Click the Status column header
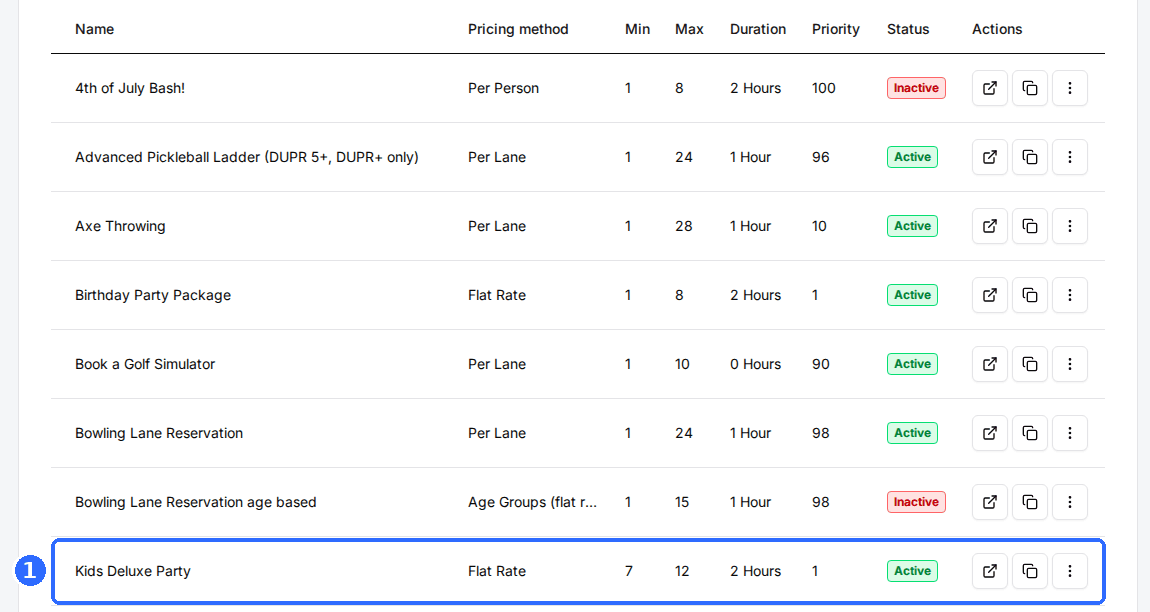This screenshot has height=612, width=1150. click(908, 29)
